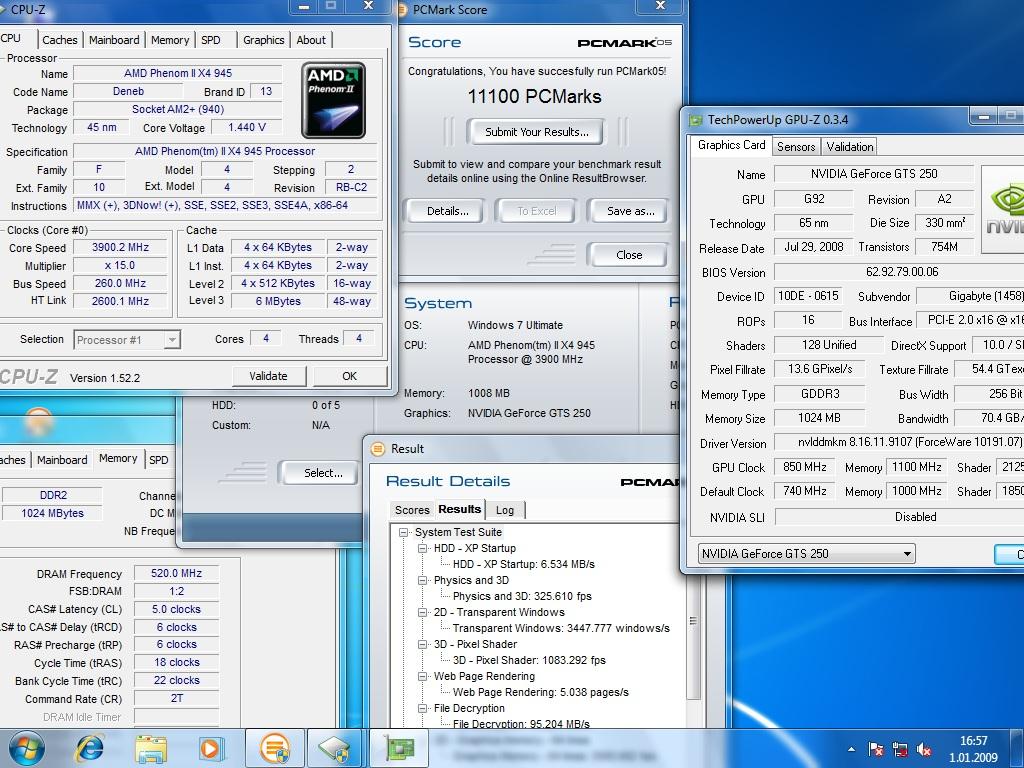1024x768 pixels.
Task: Click 'DDR2' memory type value
Action: click(53, 495)
